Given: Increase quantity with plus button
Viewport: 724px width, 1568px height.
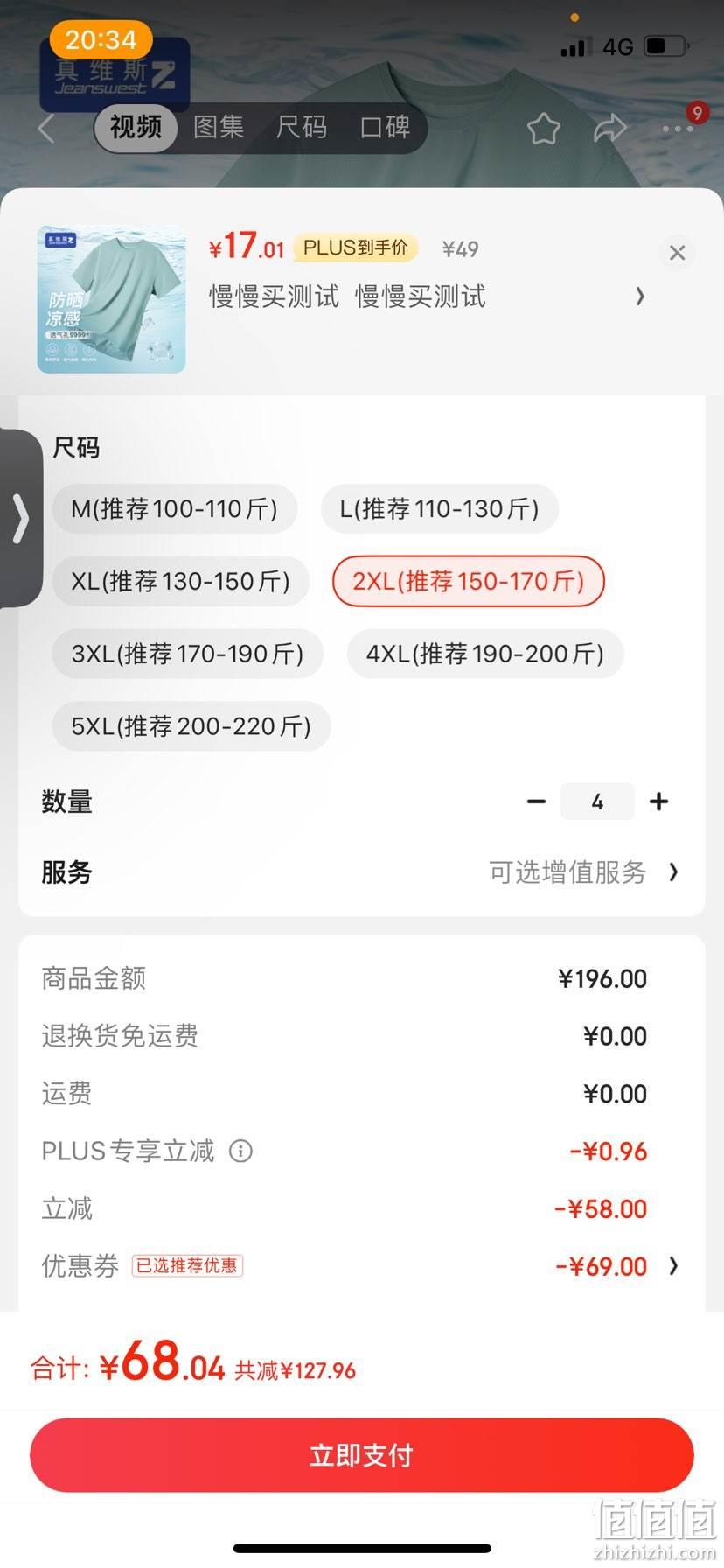Looking at the screenshot, I should point(658,801).
